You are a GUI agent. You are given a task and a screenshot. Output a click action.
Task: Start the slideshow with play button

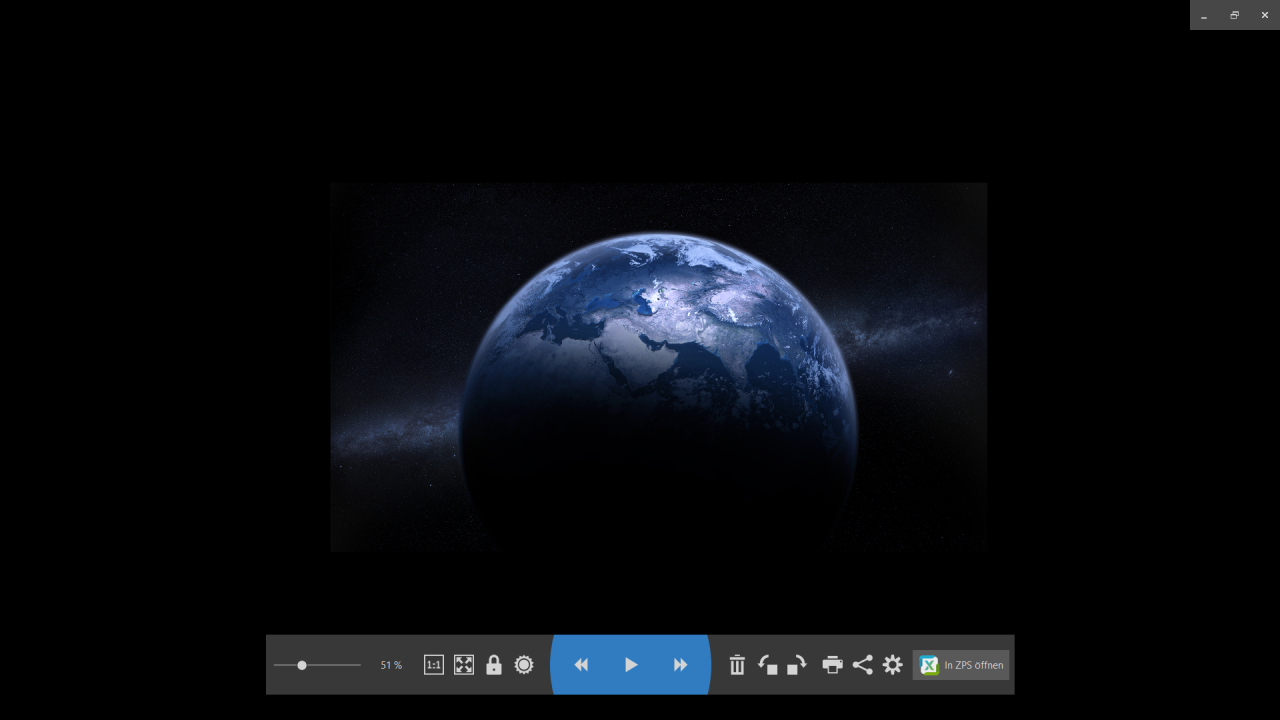click(631, 665)
